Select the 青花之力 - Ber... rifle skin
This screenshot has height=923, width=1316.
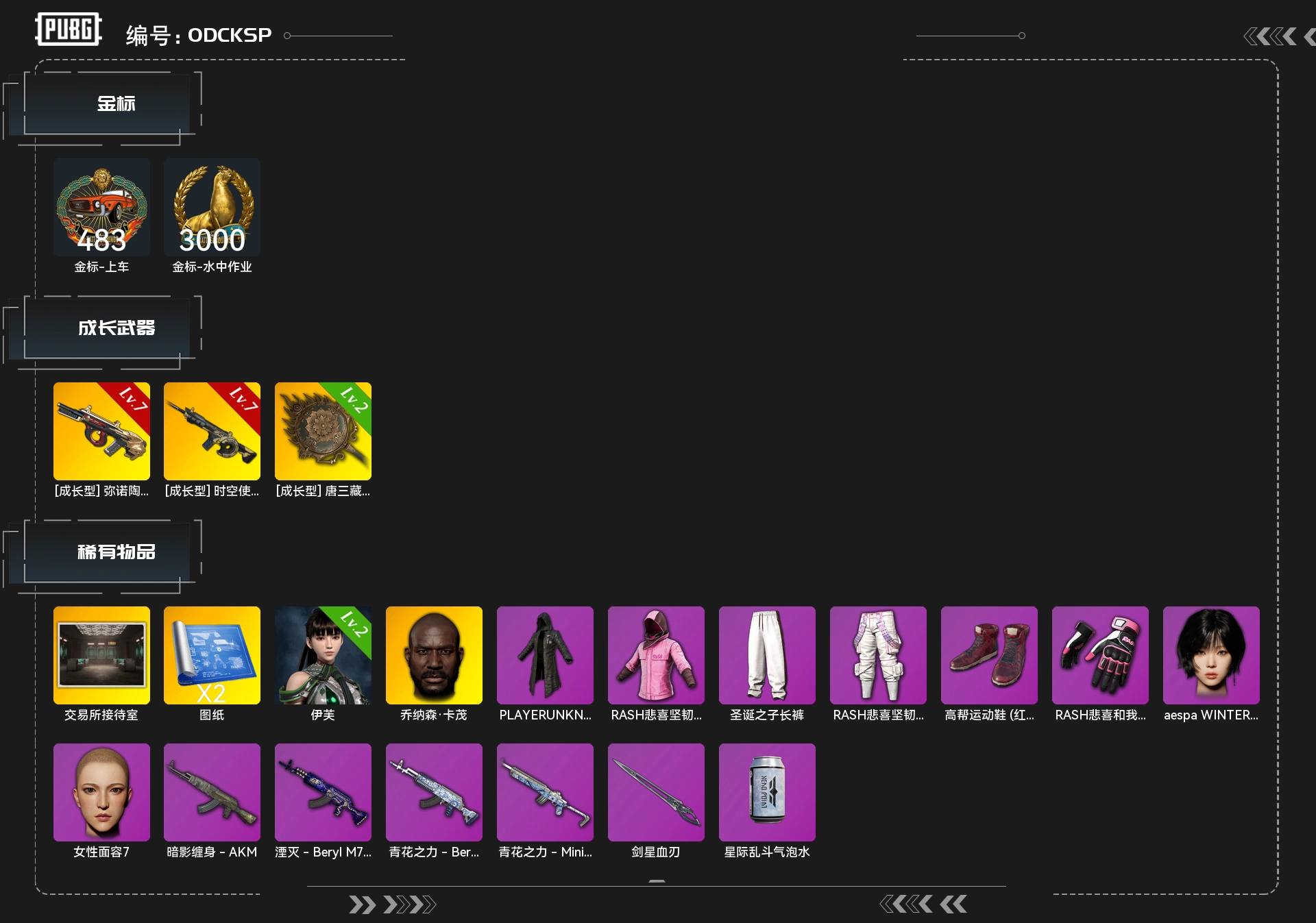tap(434, 792)
